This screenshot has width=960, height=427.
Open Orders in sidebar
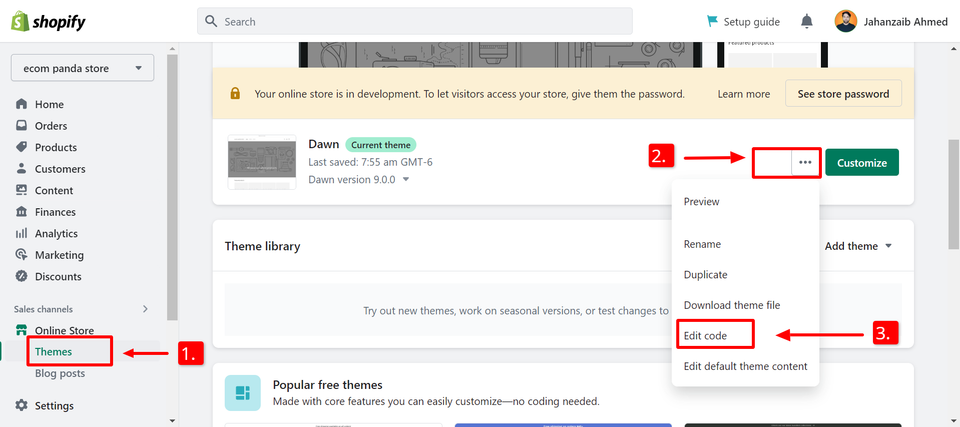click(51, 126)
